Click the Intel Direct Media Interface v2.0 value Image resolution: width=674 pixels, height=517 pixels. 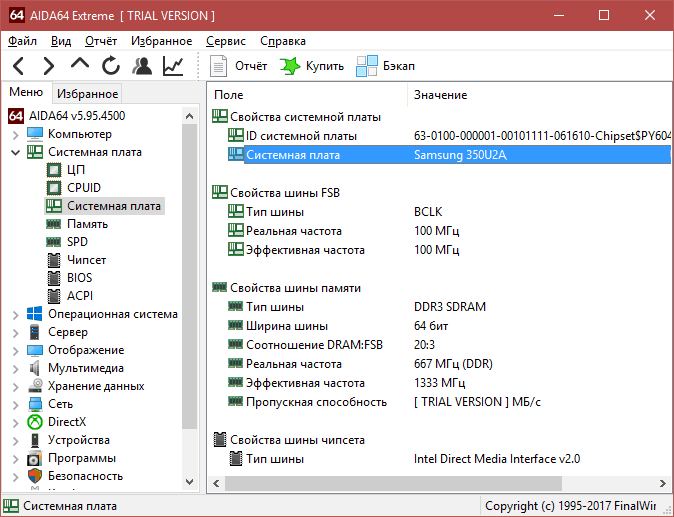497,459
